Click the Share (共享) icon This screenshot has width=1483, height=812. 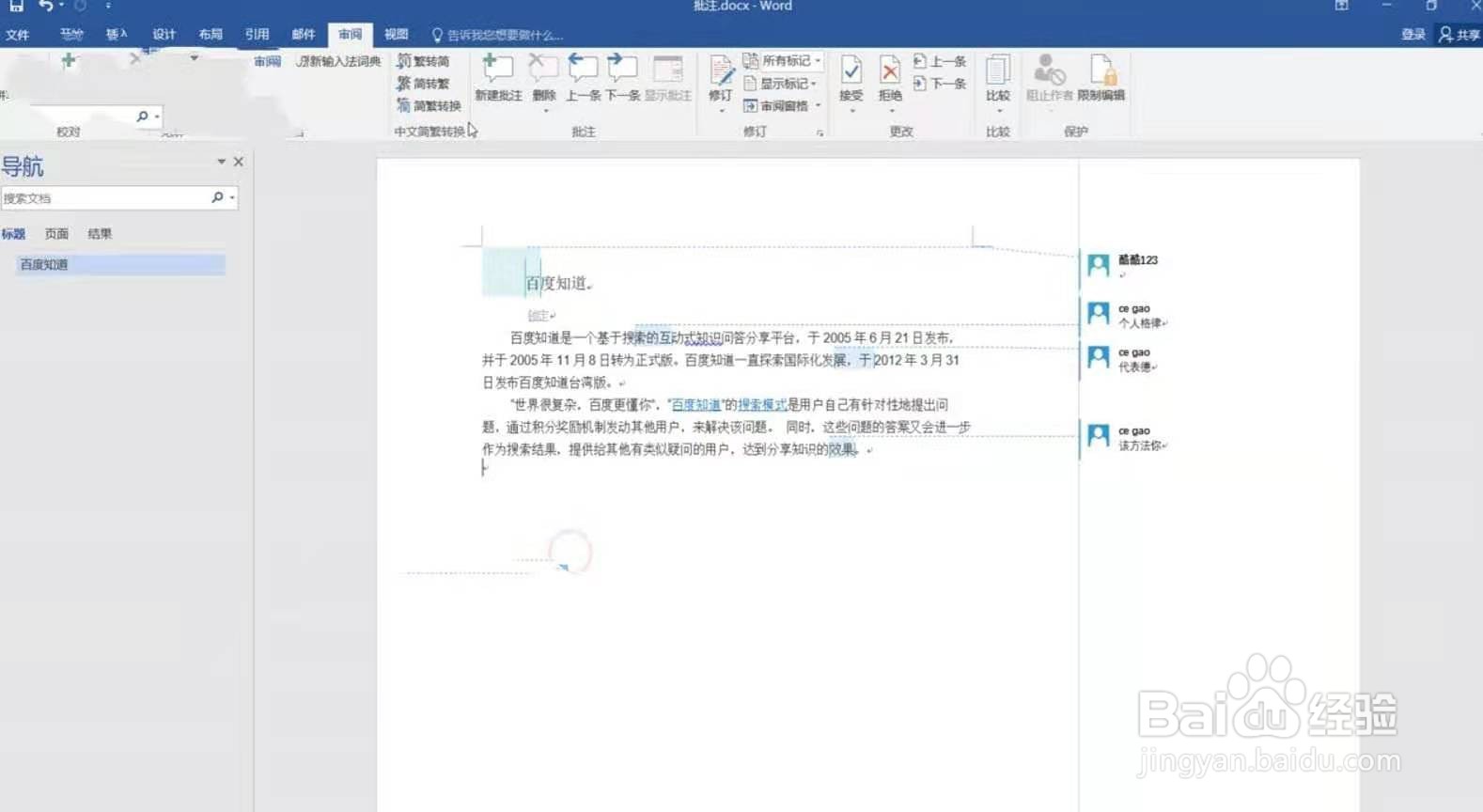[1459, 35]
